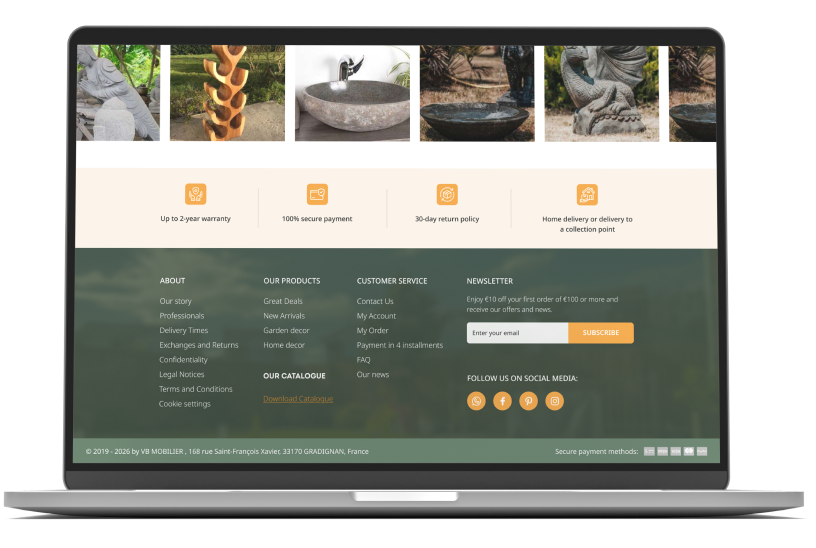This screenshot has height=548, width=816.
Task: Select the wooden wine rack thumbnail
Action: [227, 93]
